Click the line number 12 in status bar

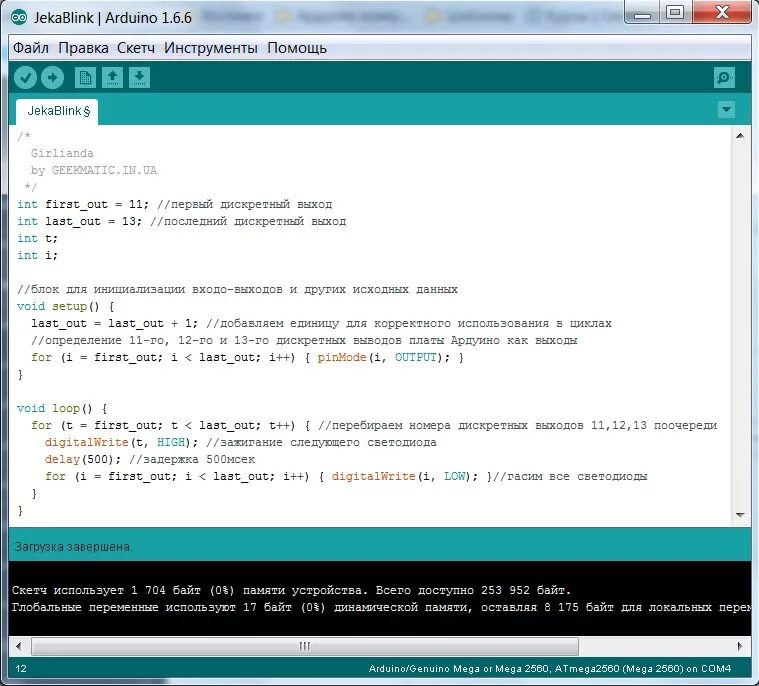tap(21, 669)
